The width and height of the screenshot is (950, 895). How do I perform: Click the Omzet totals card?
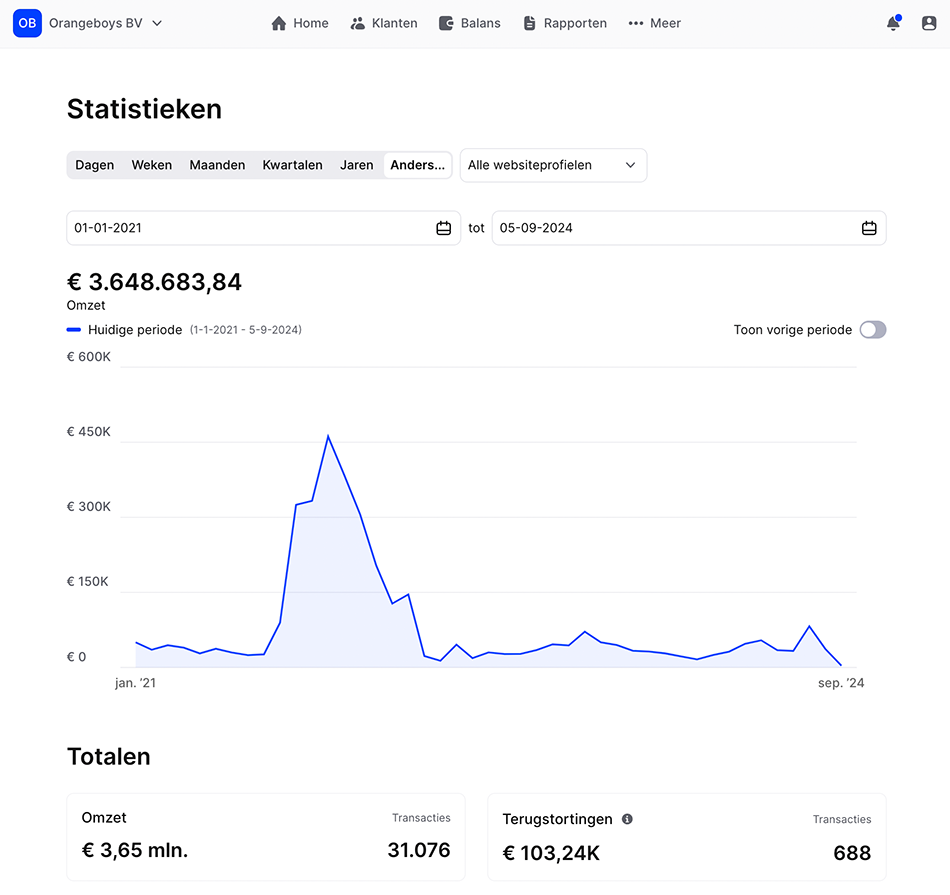coord(266,837)
